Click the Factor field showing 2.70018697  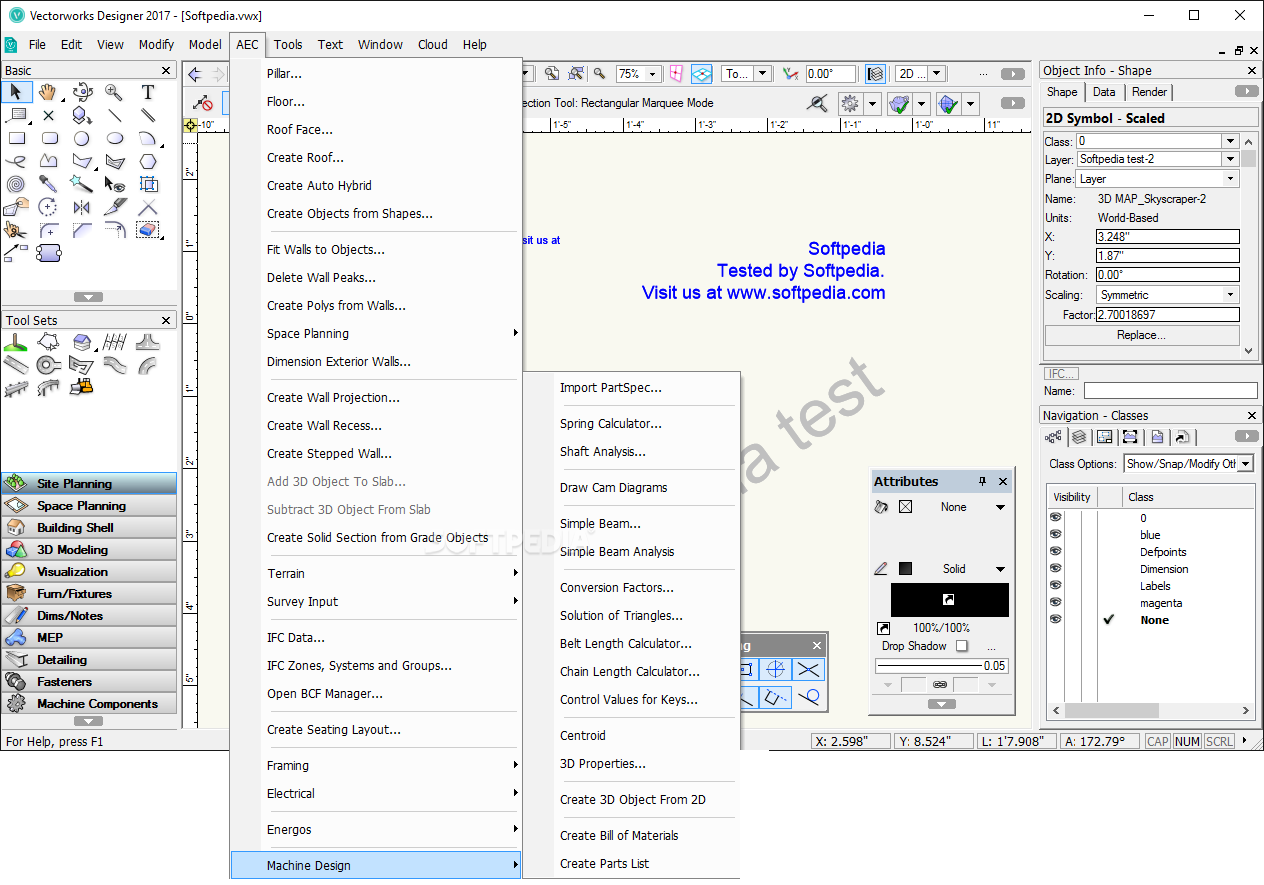pos(1167,314)
